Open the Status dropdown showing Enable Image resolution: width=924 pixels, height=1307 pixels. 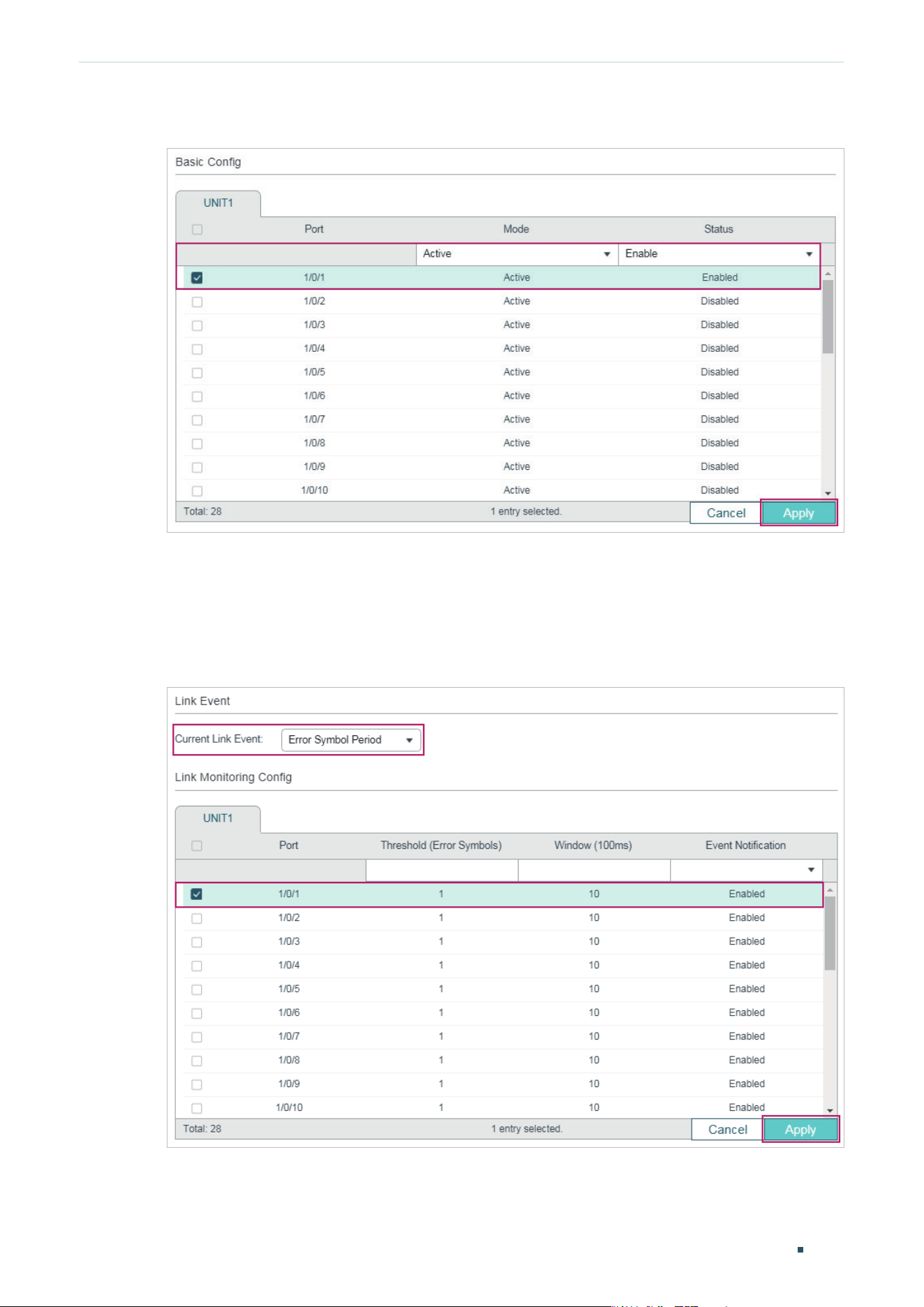coord(719,254)
